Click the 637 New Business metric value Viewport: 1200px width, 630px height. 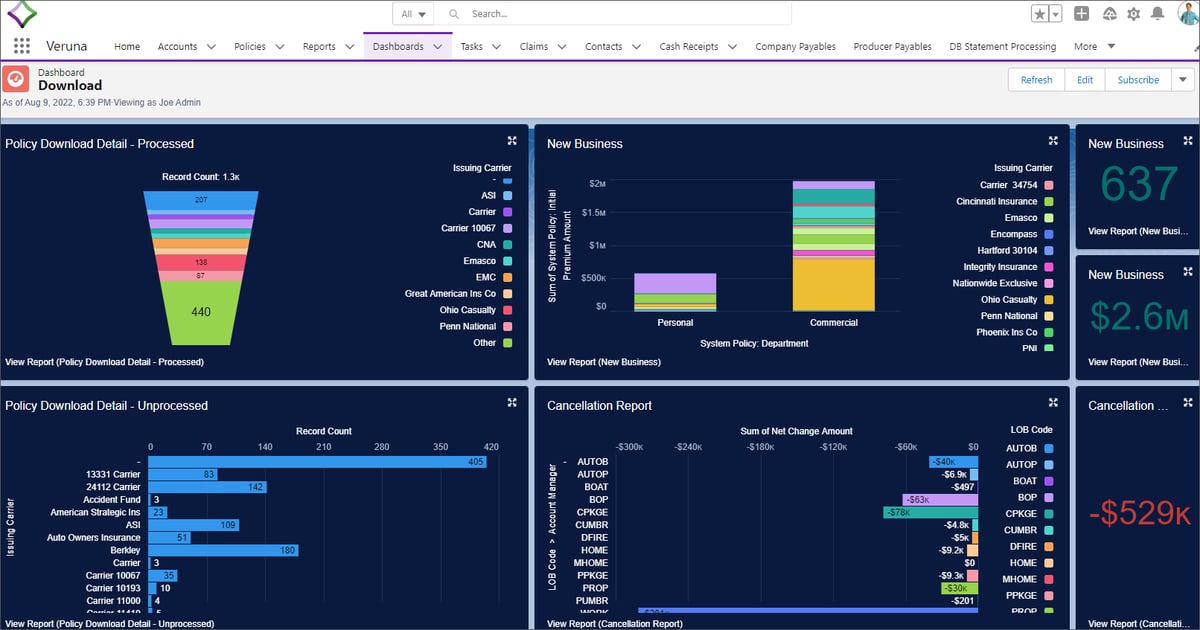(x=1138, y=184)
